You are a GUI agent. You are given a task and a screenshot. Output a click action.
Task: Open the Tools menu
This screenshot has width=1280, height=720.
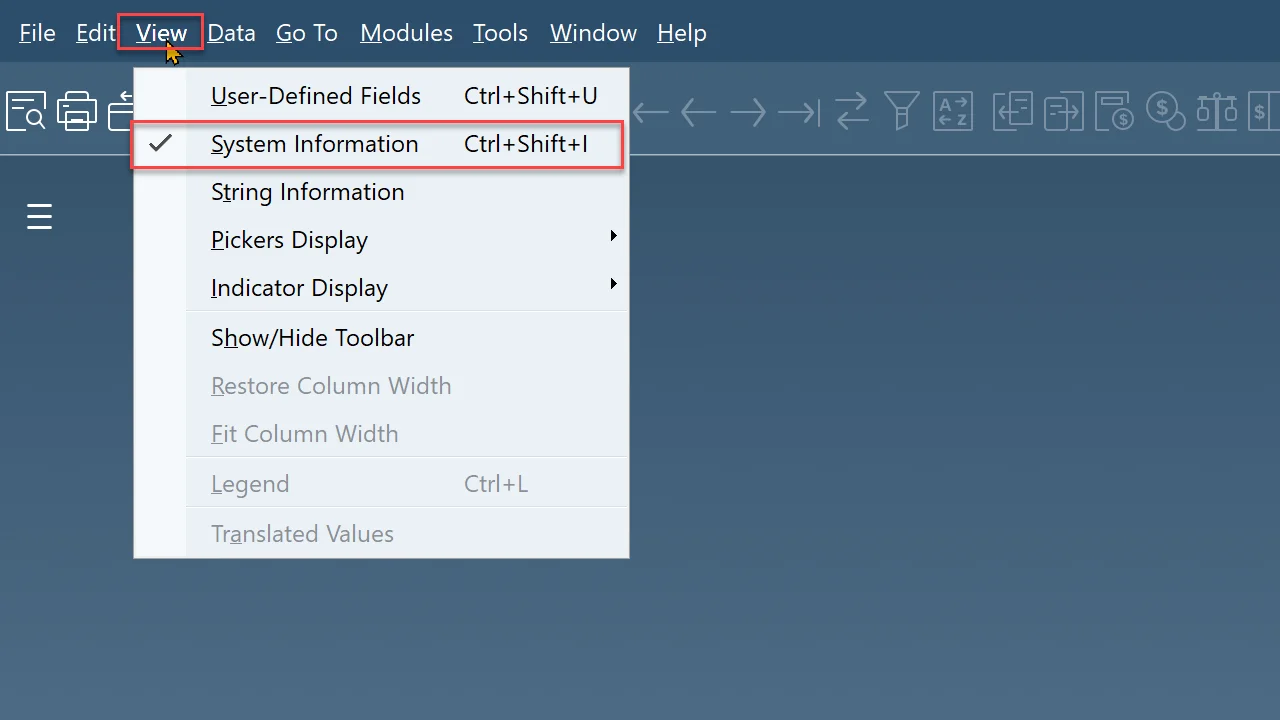pos(500,33)
